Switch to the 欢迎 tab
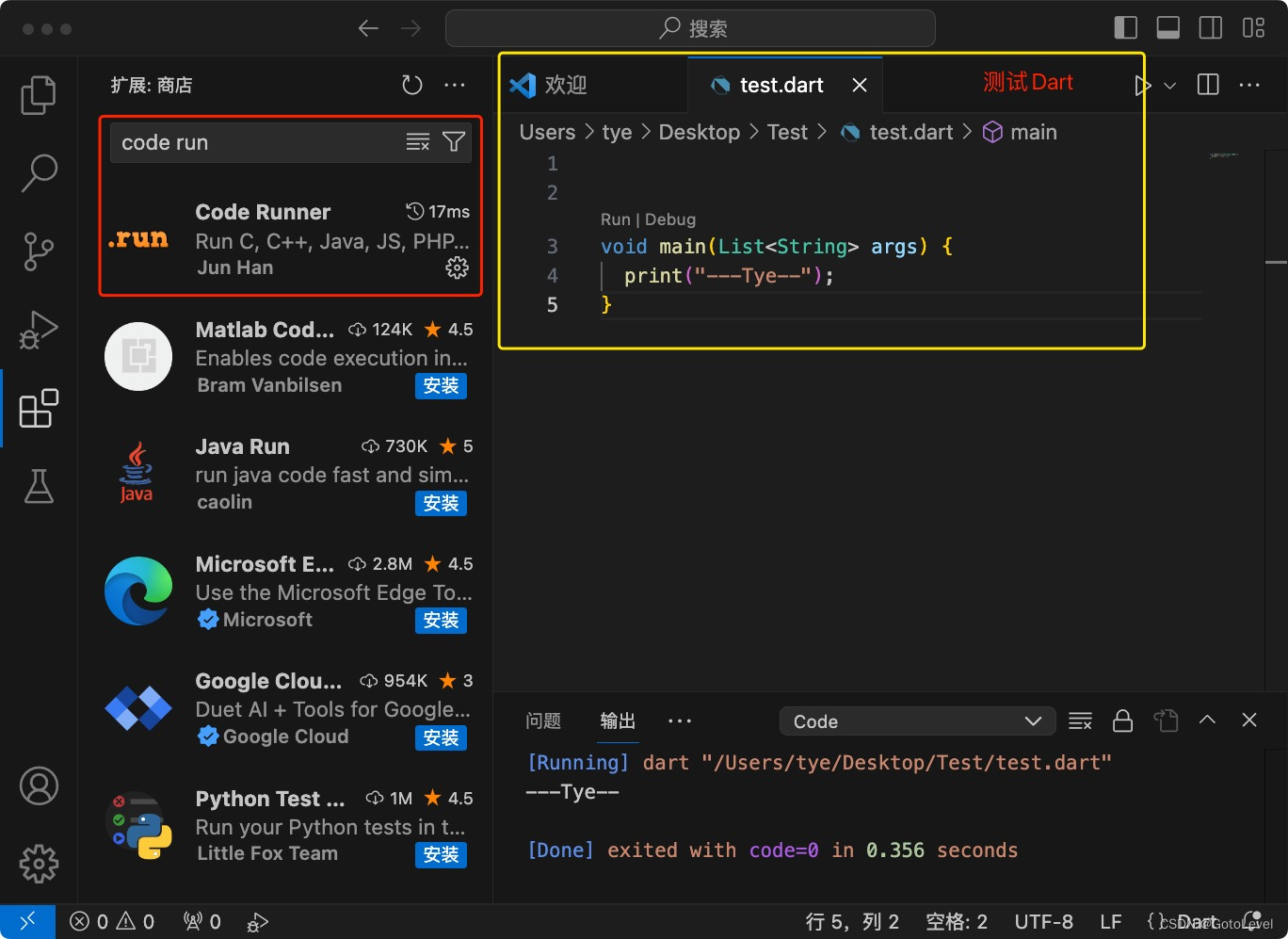Screen dimensions: 1288x939 [593, 85]
